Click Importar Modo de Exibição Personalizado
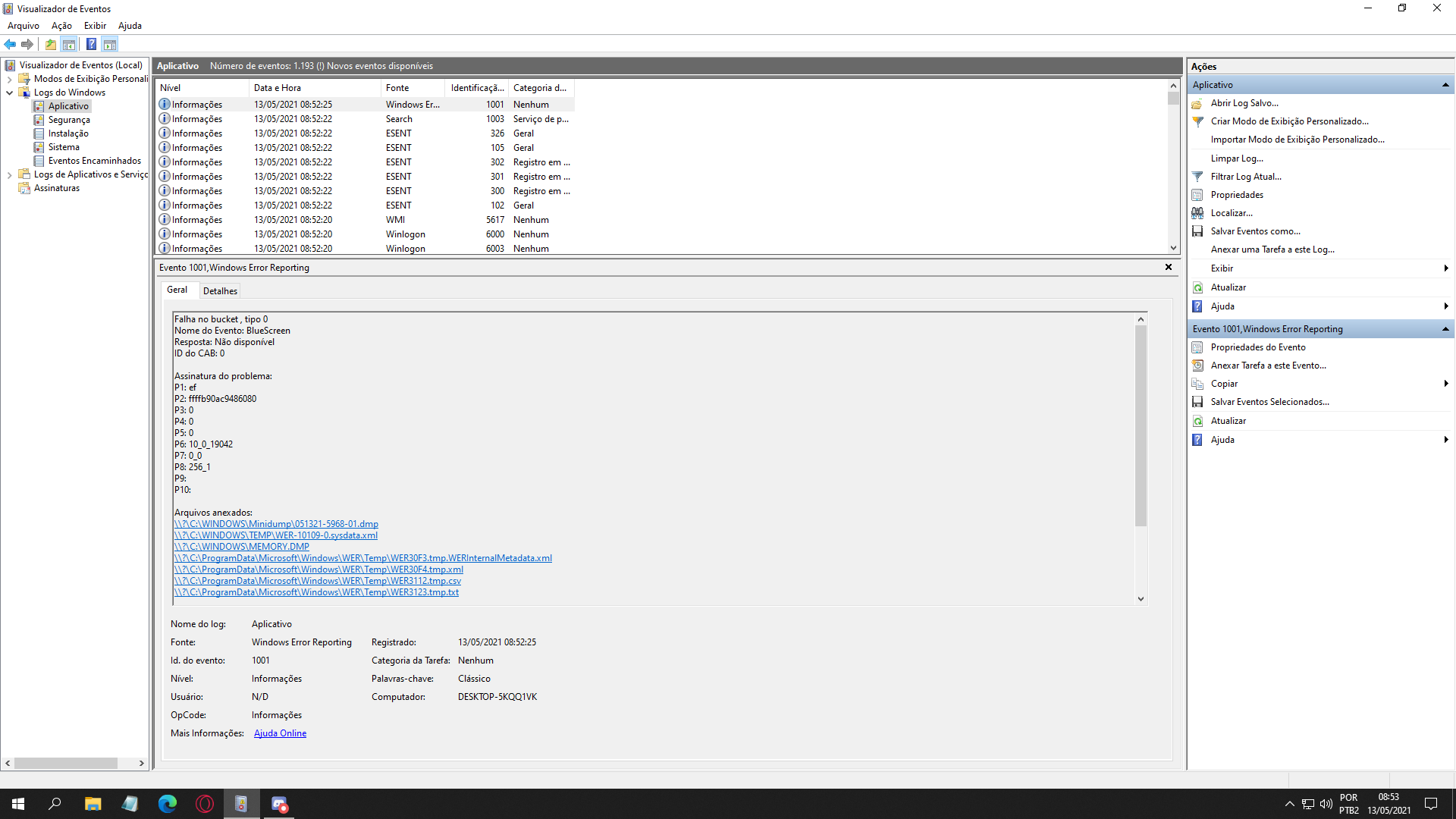The height and width of the screenshot is (819, 1456). pos(1298,140)
